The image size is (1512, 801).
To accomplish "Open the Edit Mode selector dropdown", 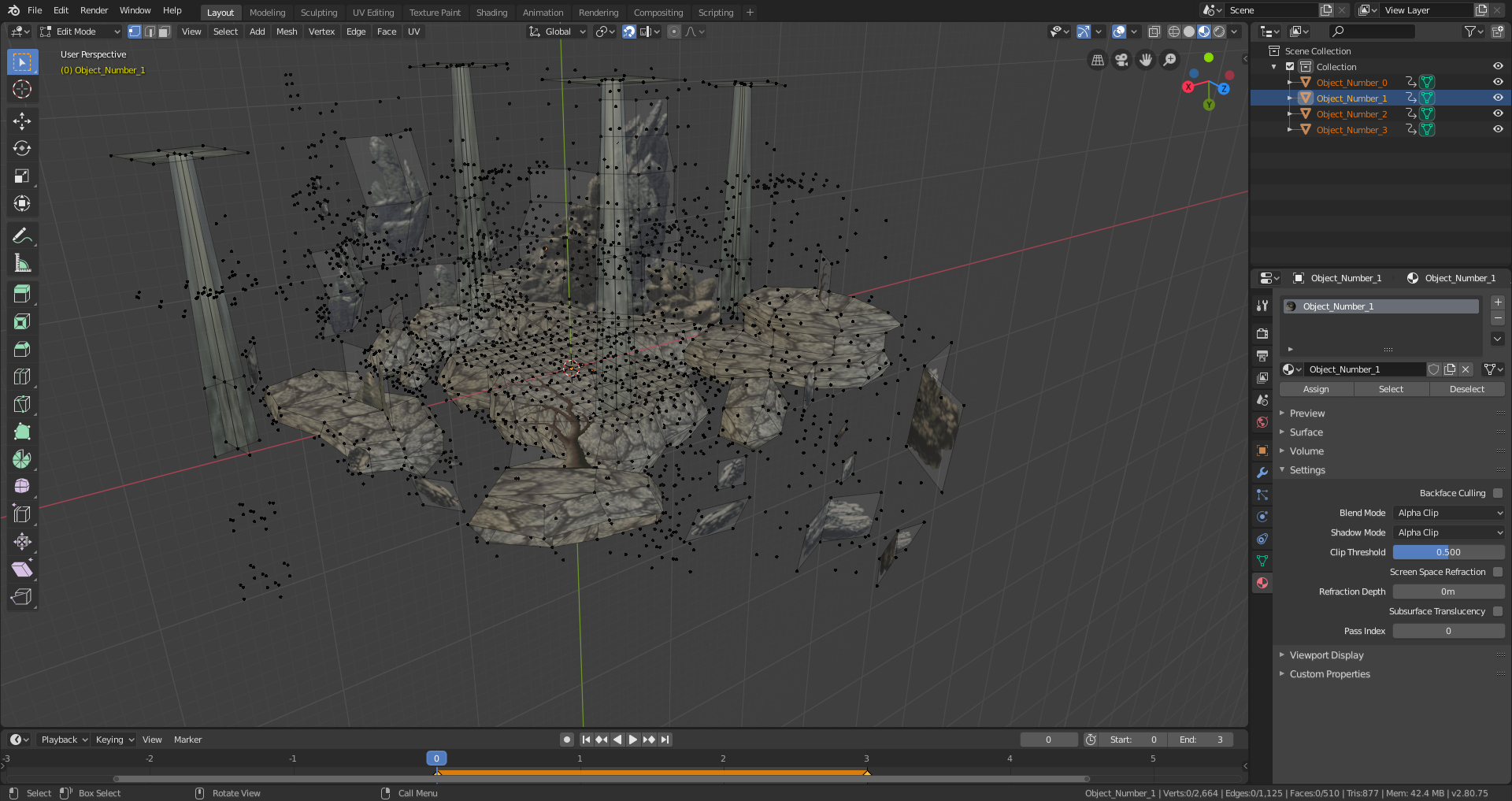I will [80, 32].
